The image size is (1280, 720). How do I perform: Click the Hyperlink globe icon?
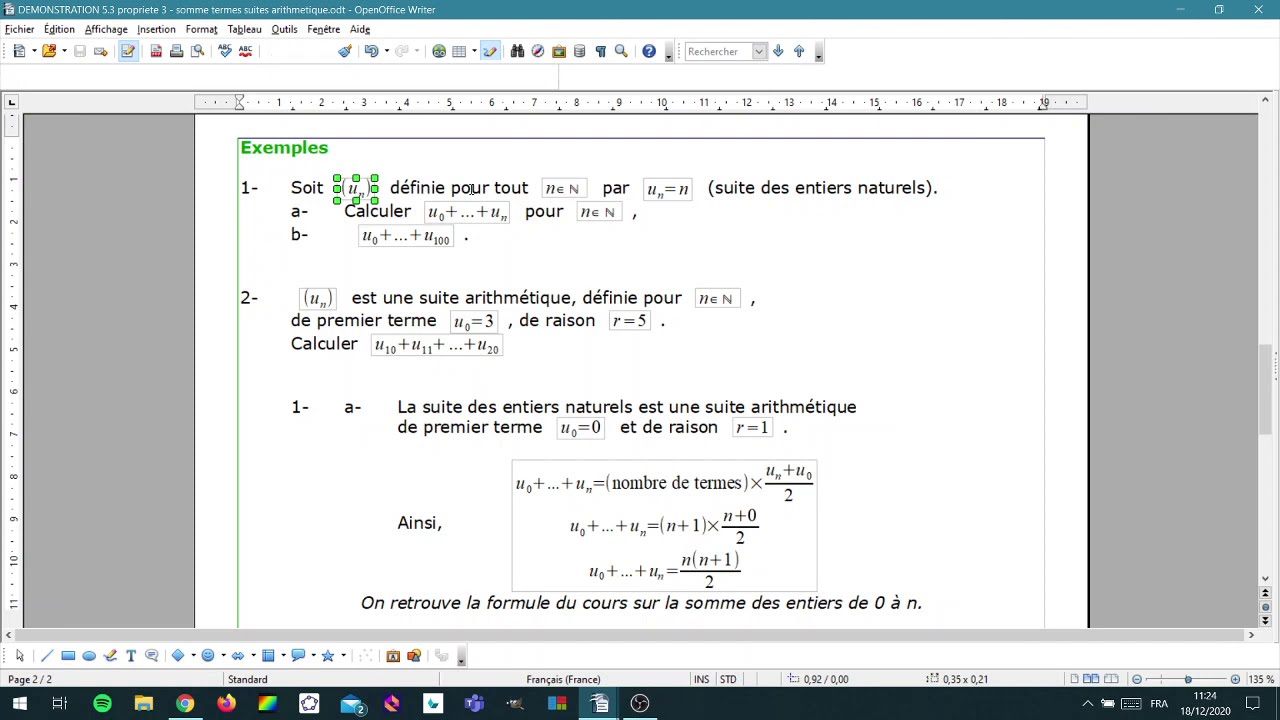click(438, 51)
